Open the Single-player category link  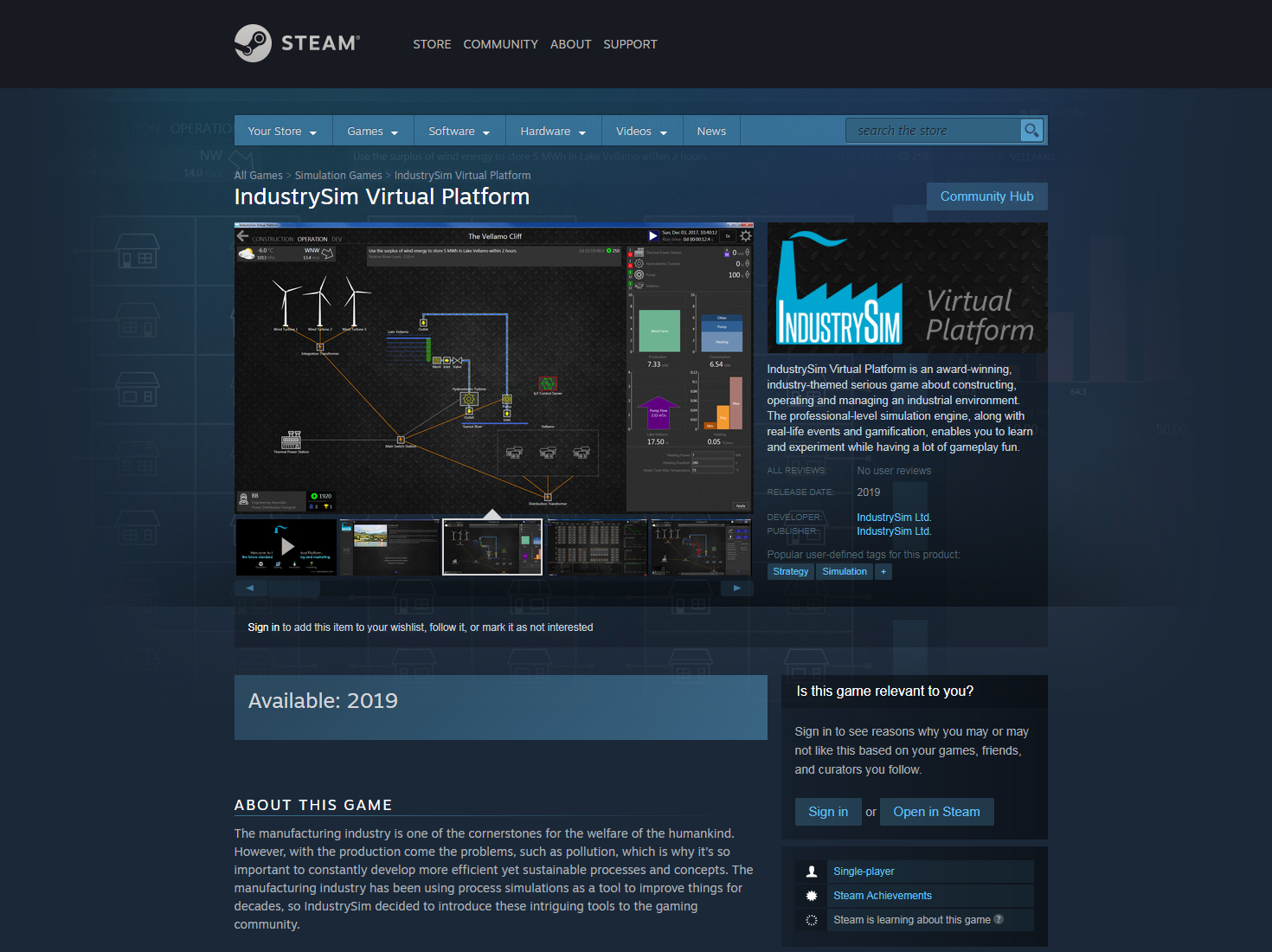[864, 872]
